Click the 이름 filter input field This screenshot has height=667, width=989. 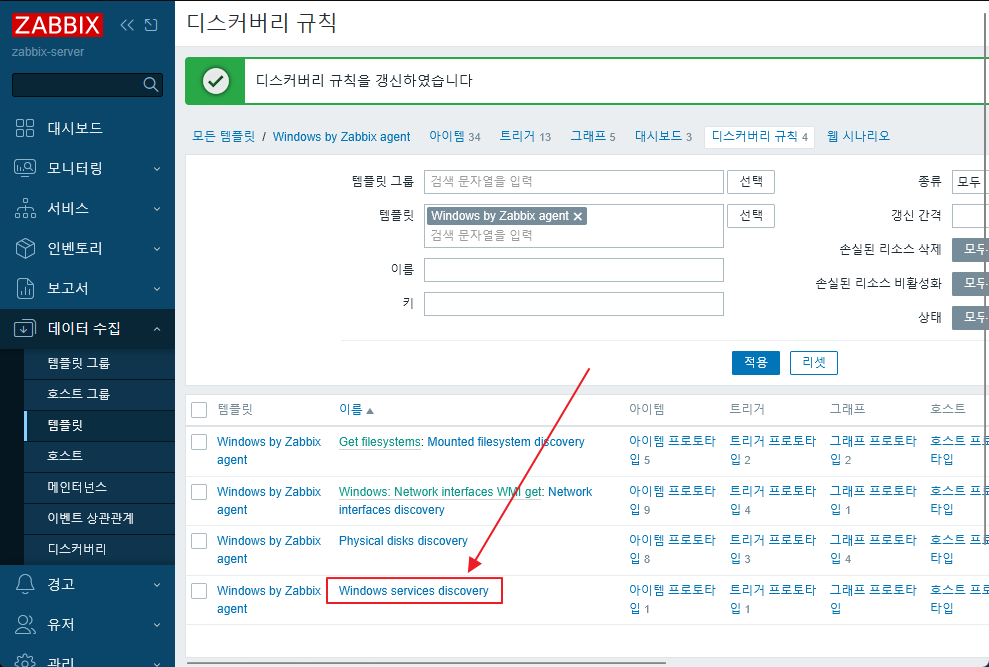[x=573, y=270]
